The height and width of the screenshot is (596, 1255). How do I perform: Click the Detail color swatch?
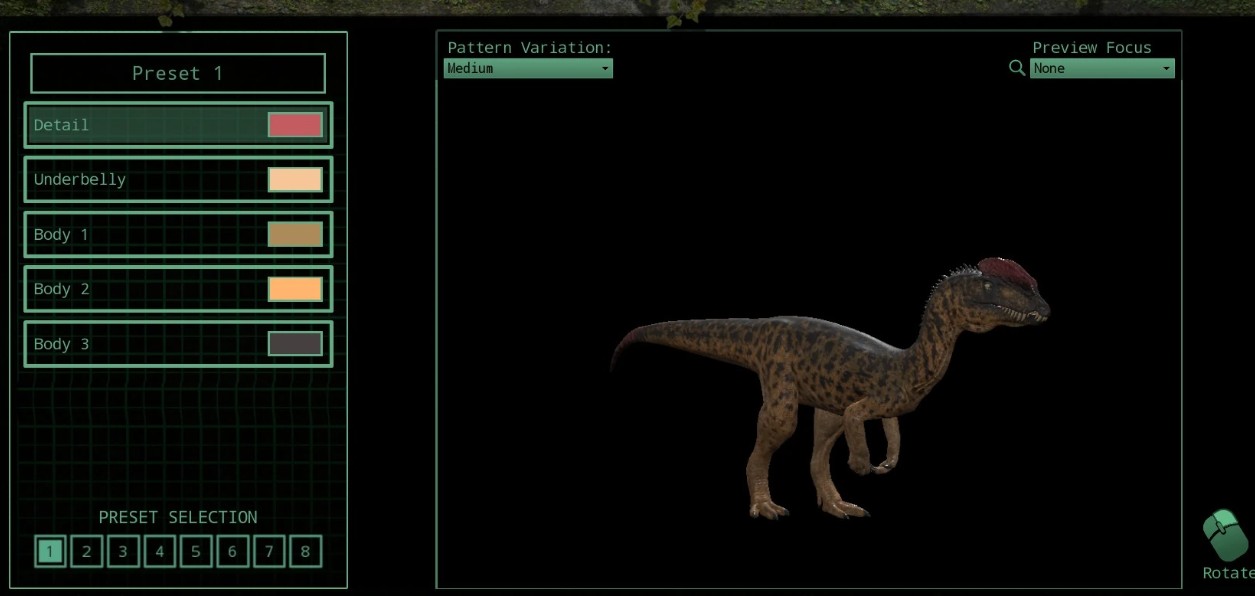295,125
